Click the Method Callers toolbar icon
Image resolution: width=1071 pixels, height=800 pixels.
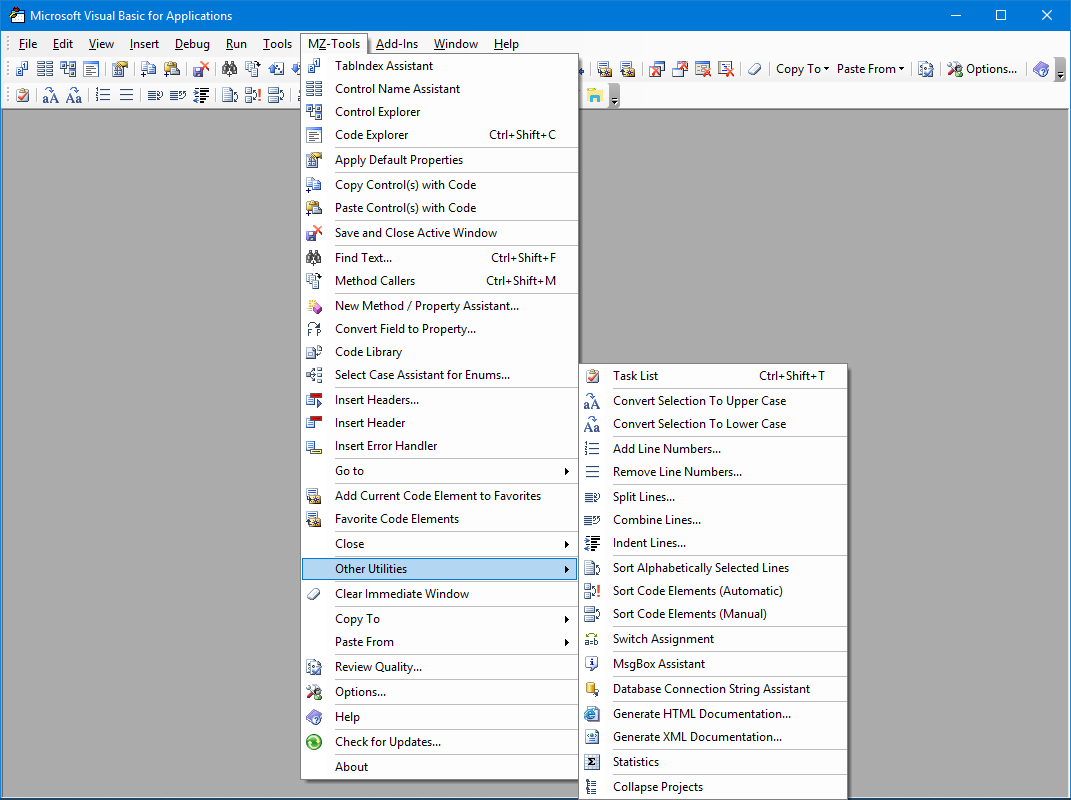(x=253, y=69)
